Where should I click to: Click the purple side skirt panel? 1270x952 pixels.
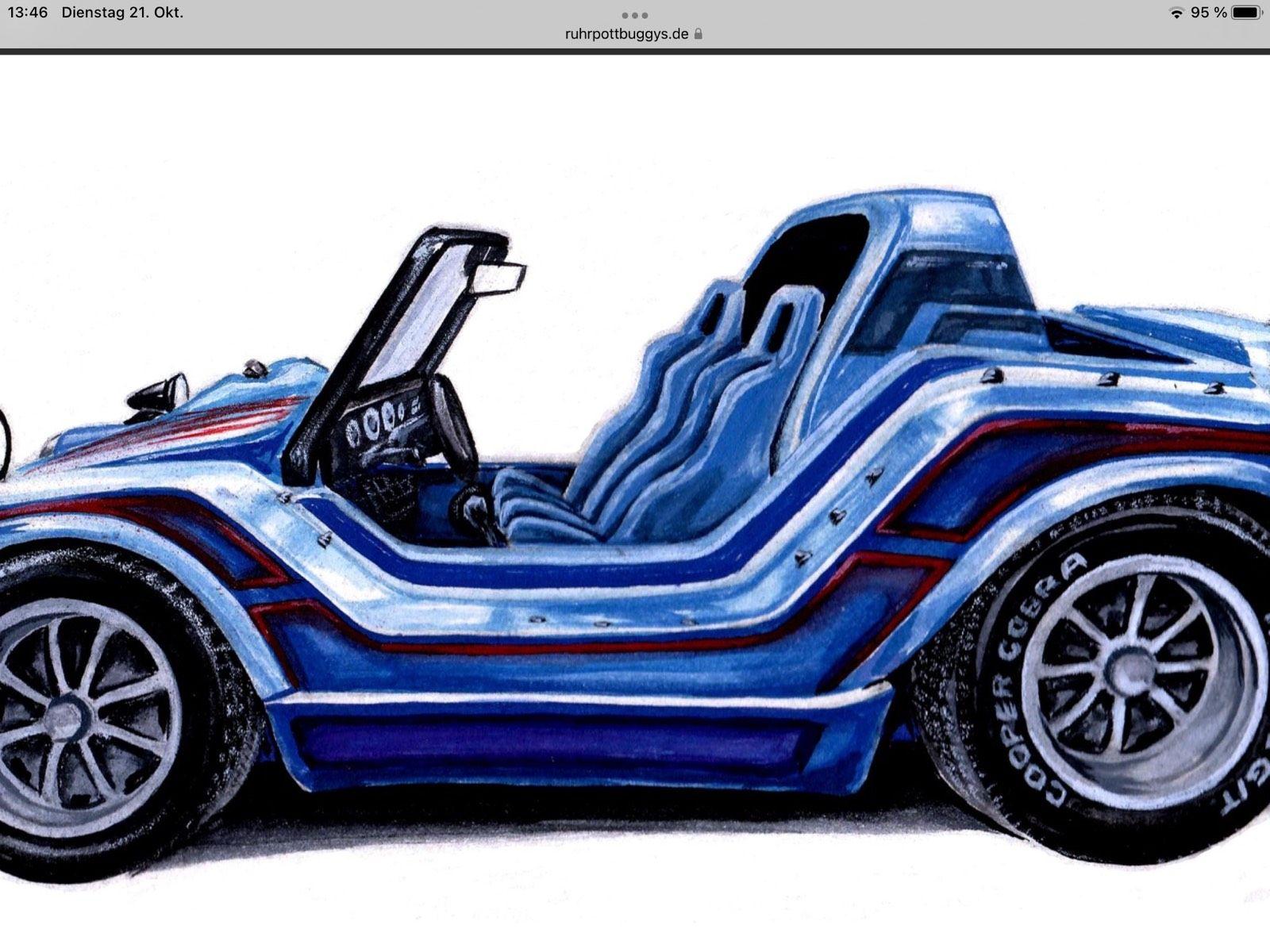[x=548, y=742]
